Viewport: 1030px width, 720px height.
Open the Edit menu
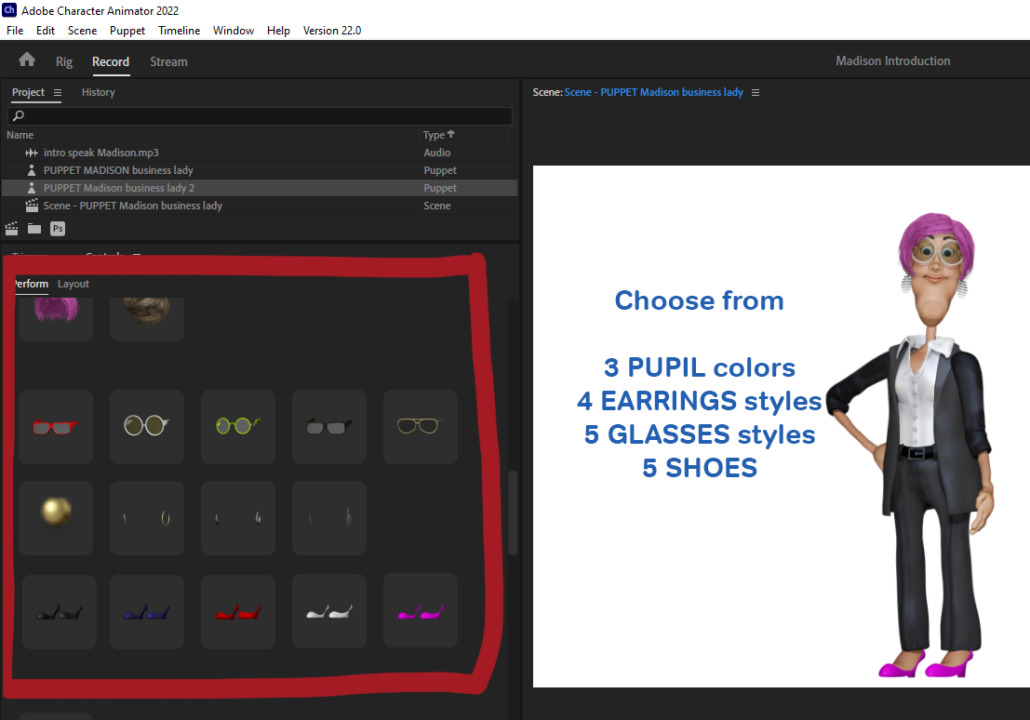(x=45, y=30)
